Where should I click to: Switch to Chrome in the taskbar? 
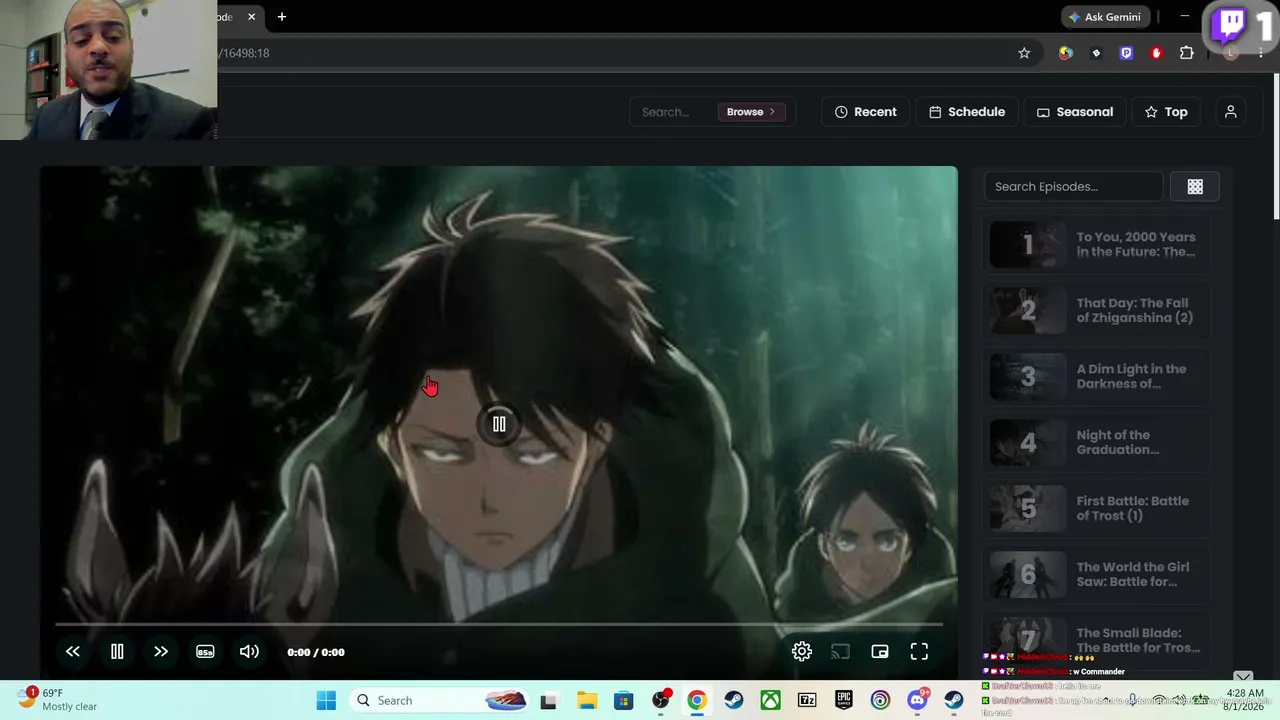[x=697, y=700]
